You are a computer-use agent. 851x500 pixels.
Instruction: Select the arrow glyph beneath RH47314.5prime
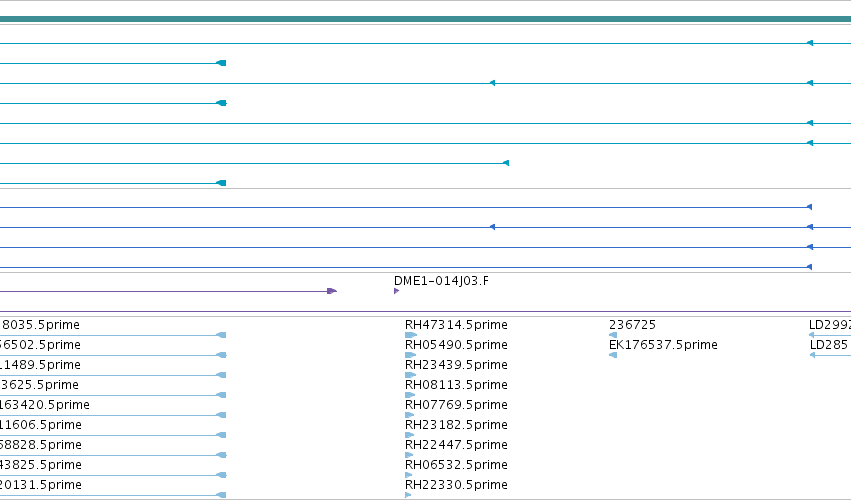411,335
